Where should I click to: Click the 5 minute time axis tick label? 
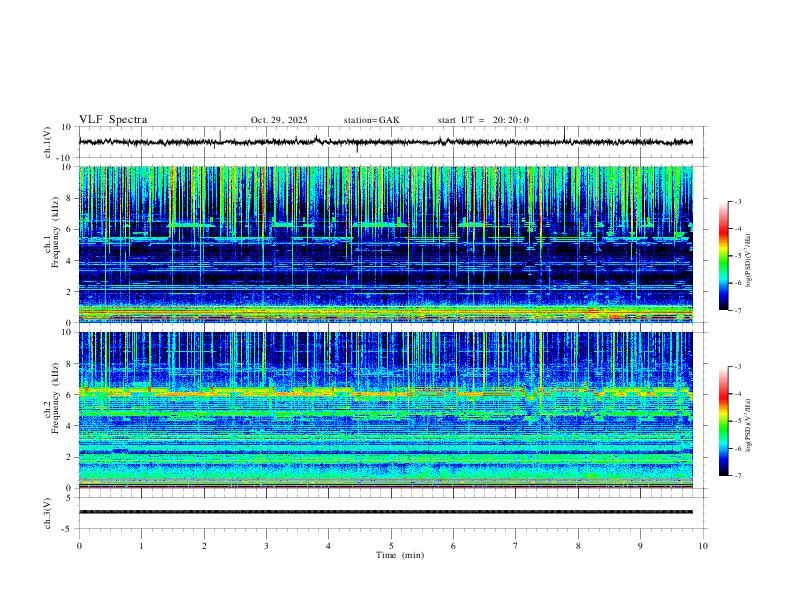(391, 546)
